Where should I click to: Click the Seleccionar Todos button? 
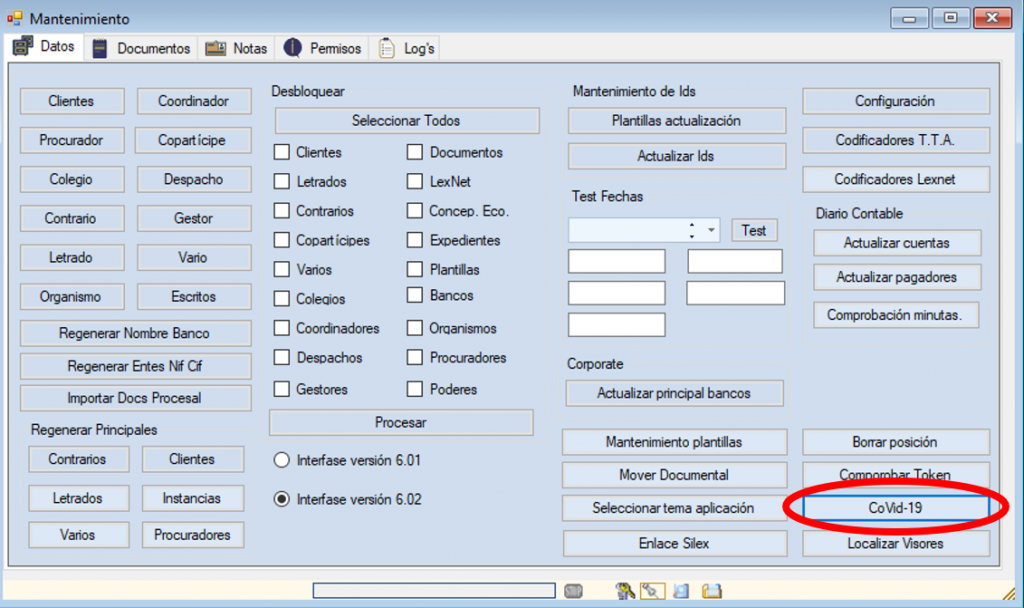tap(406, 121)
